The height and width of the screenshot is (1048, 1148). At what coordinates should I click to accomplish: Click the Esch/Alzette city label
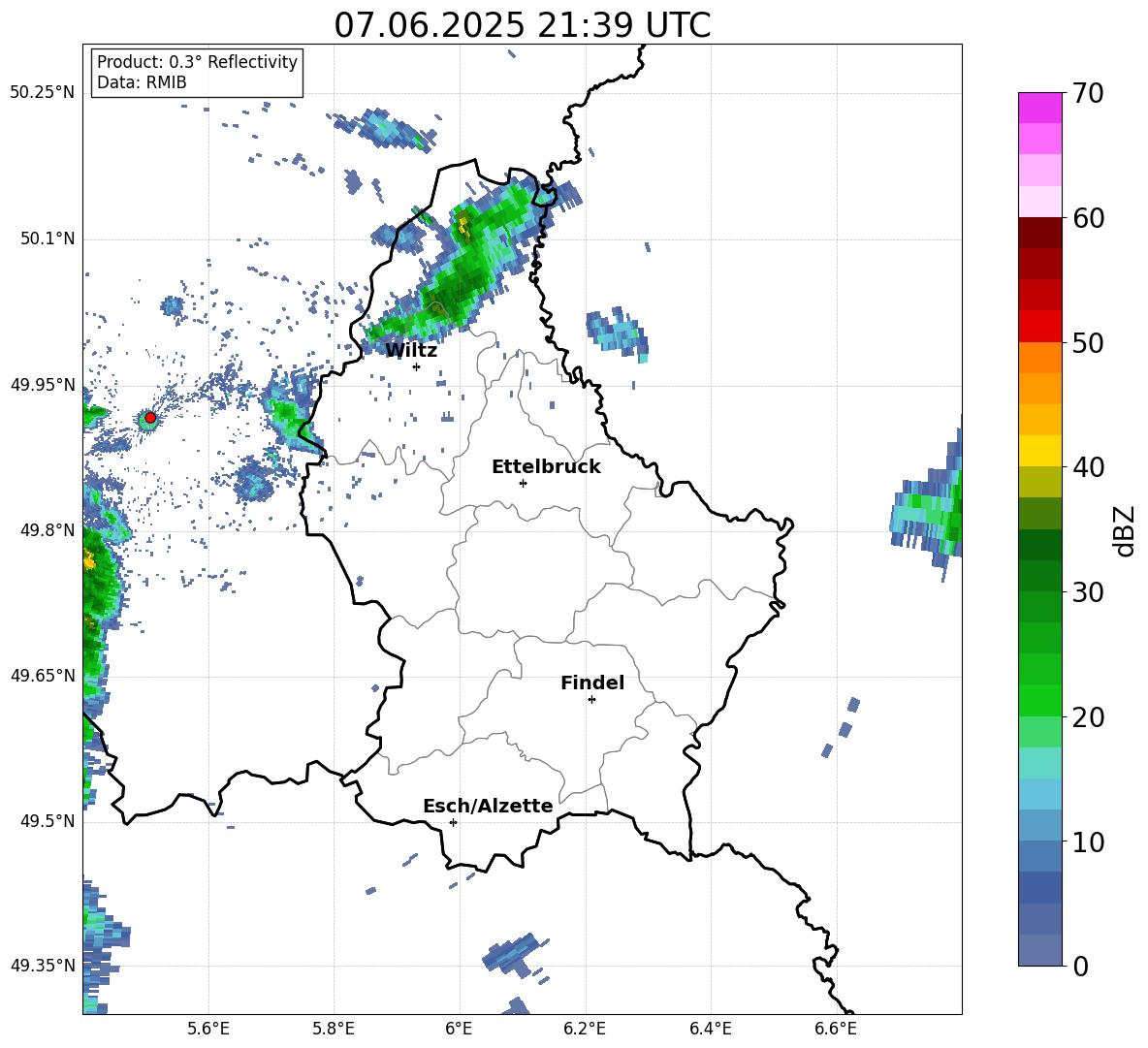(488, 806)
